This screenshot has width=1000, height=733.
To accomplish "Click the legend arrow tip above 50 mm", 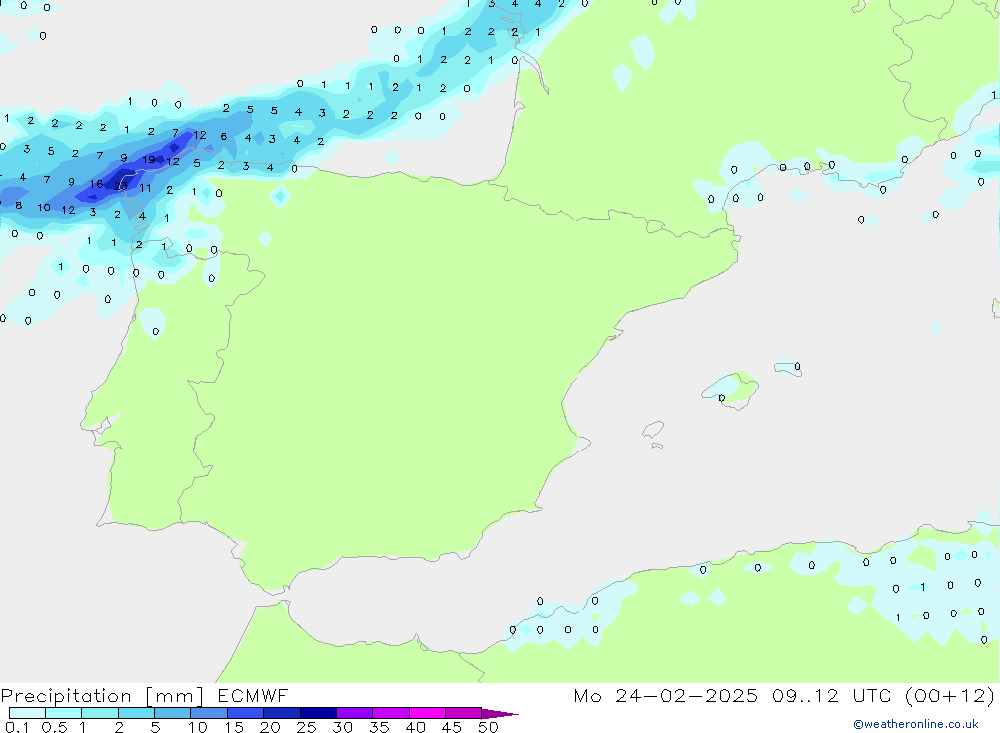I will 500,713.
